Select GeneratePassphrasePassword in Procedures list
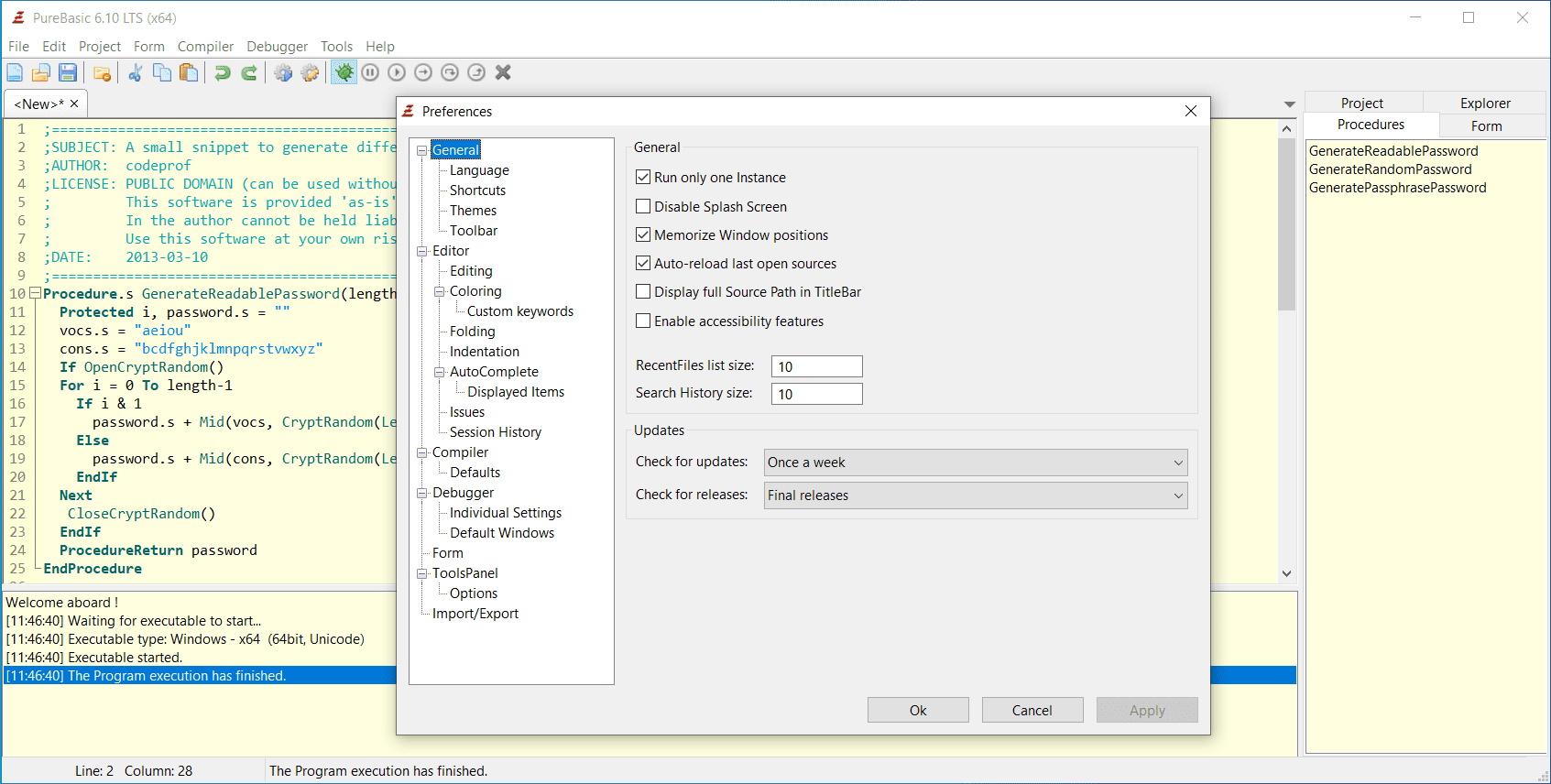Image resolution: width=1551 pixels, height=784 pixels. (1398, 188)
